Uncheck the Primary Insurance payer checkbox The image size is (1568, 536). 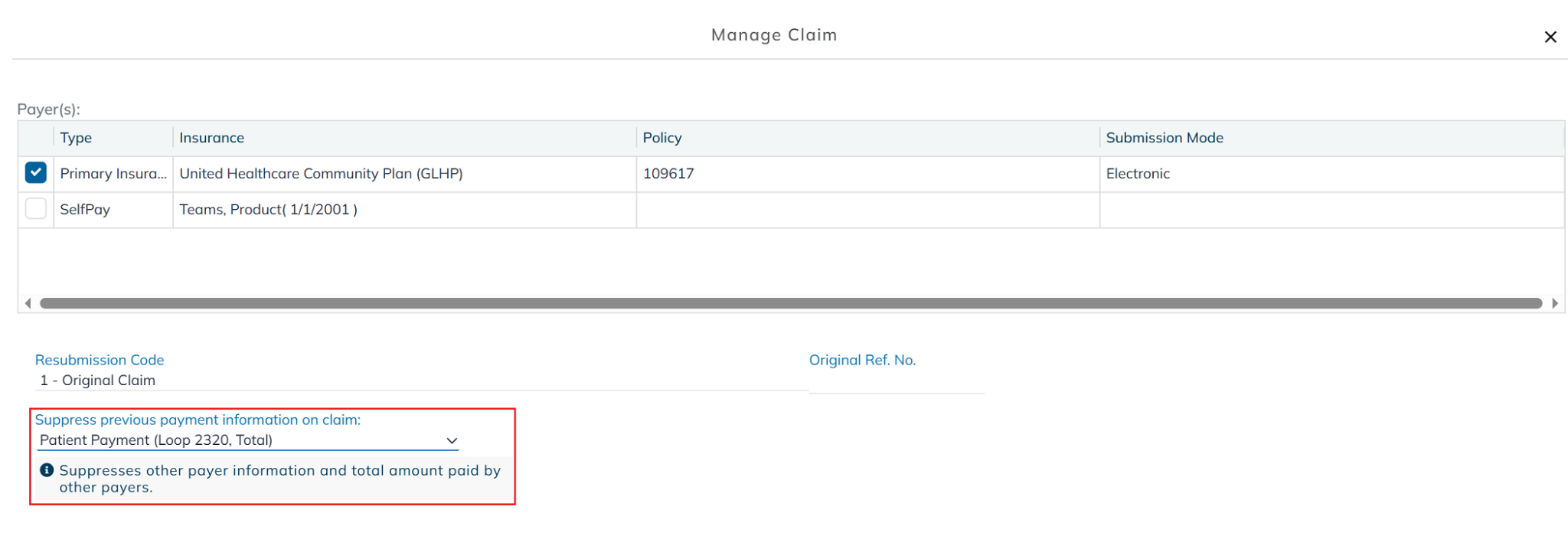click(x=36, y=173)
